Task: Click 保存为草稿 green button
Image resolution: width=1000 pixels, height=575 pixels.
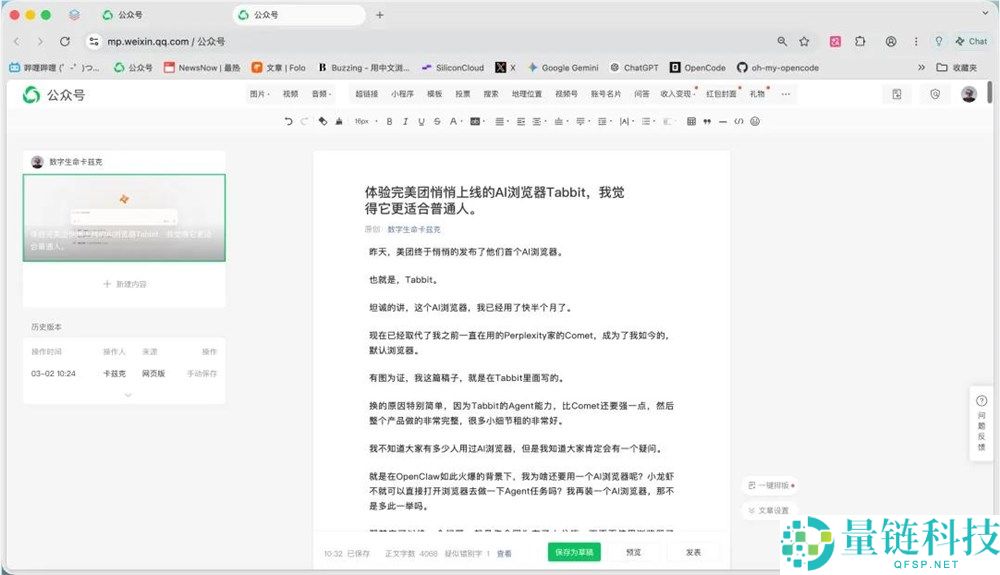Action: (x=574, y=552)
